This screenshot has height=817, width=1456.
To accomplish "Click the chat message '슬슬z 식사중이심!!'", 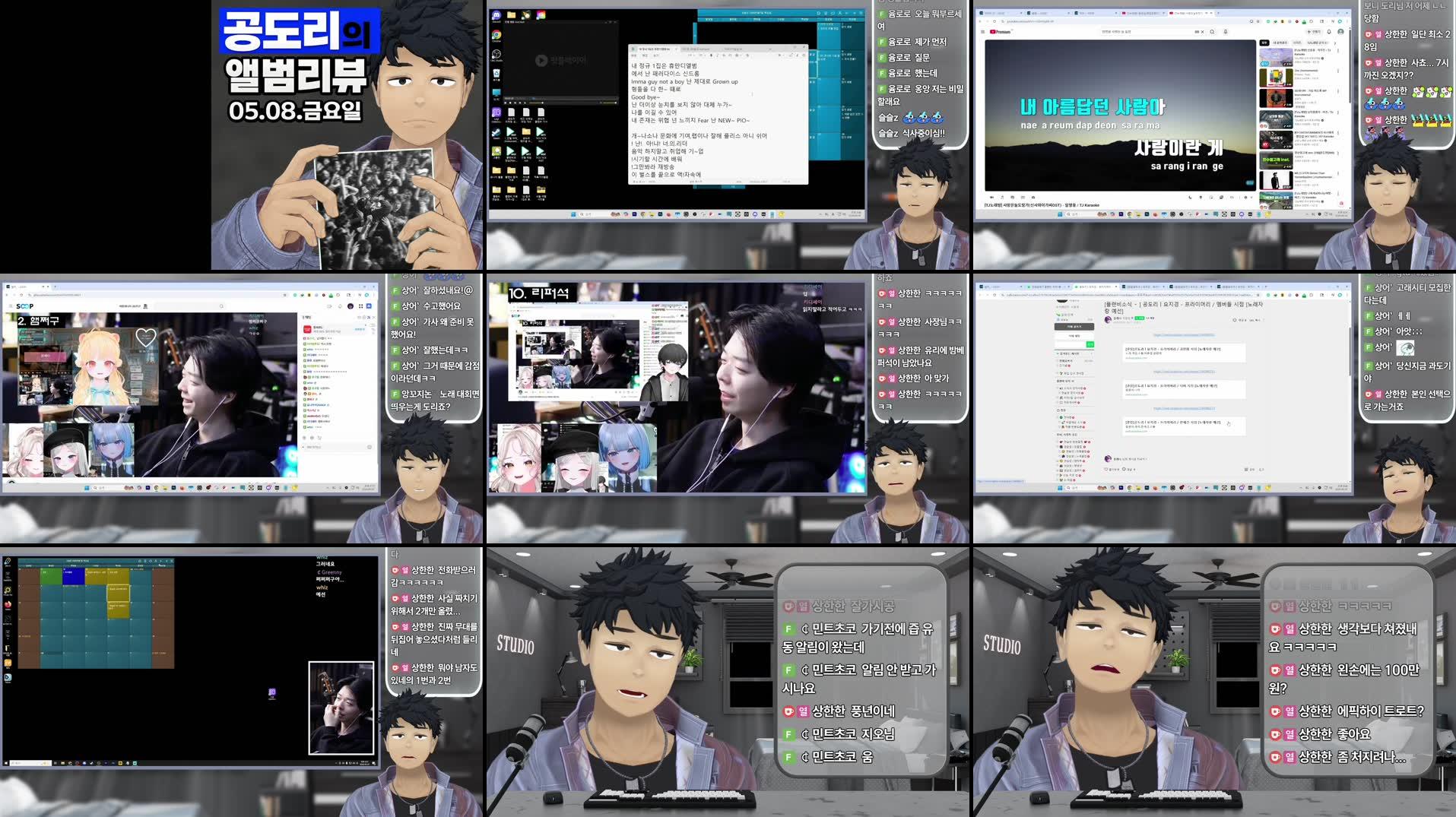I will 912,133.
